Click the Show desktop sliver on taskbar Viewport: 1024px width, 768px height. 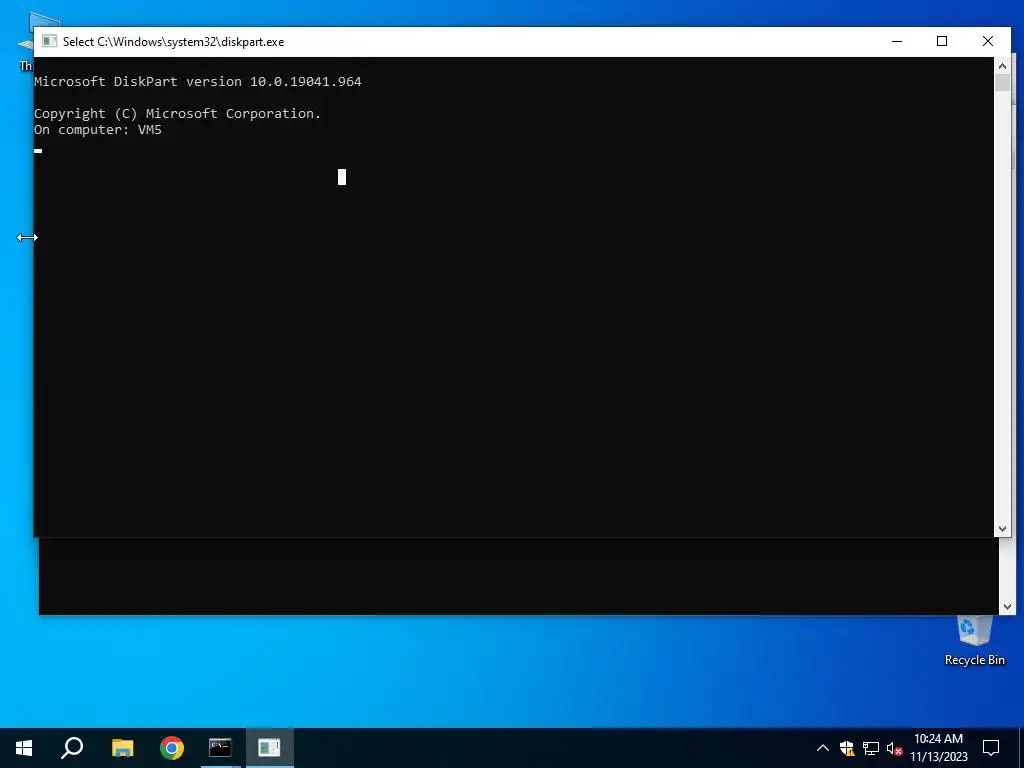pyautogui.click(x=1021, y=748)
